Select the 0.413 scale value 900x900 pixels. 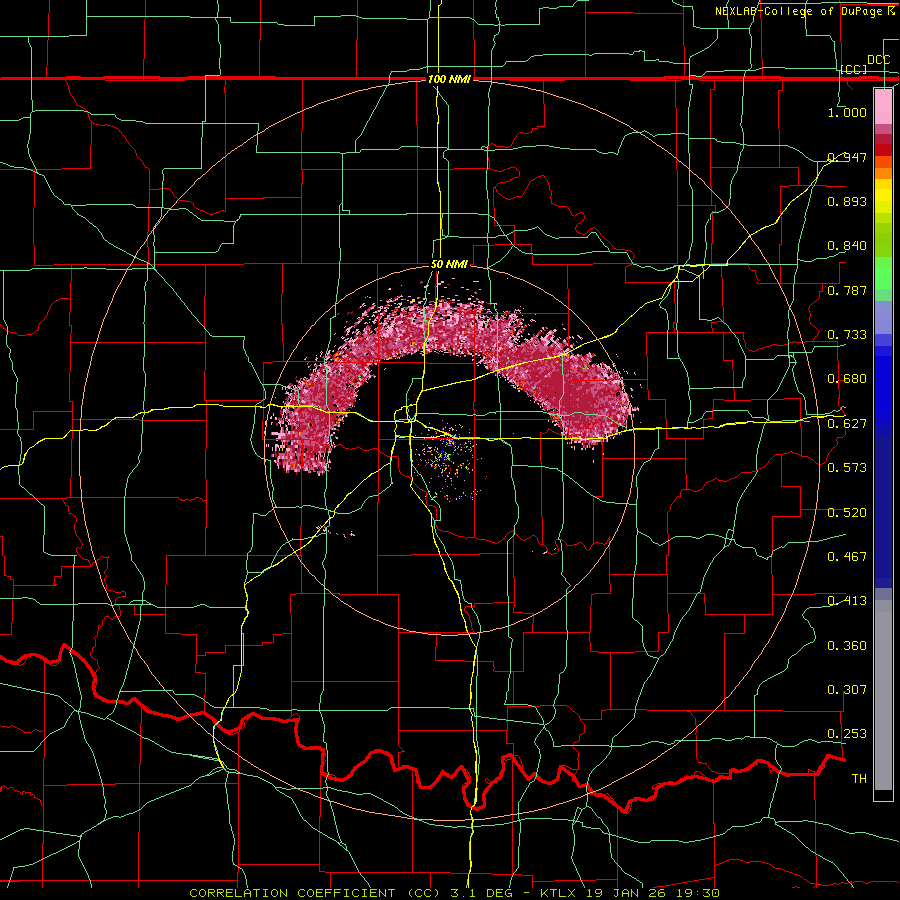click(x=847, y=601)
